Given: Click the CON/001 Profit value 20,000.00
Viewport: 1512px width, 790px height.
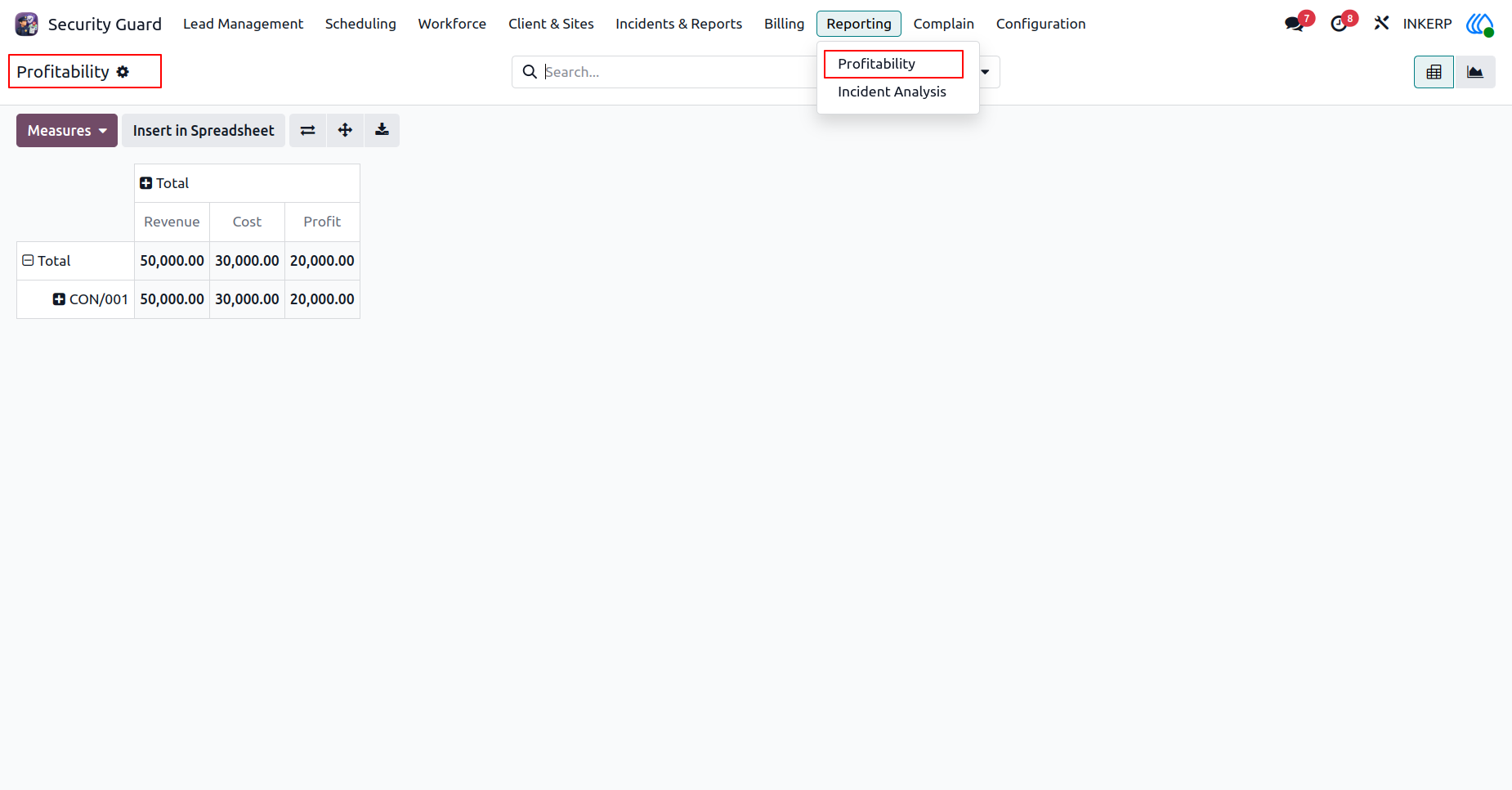Looking at the screenshot, I should point(322,299).
